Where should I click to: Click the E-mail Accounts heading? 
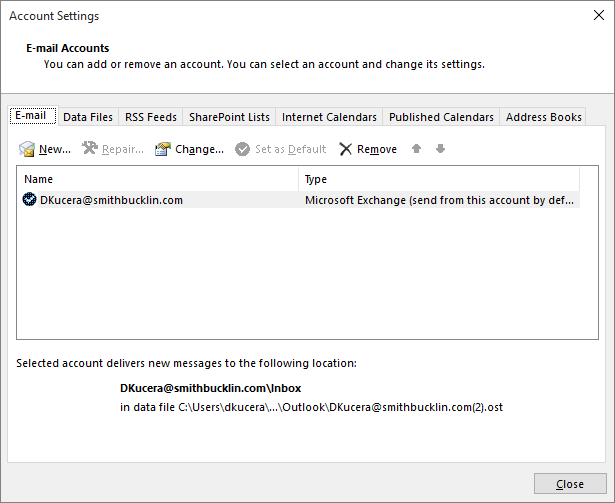tap(68, 48)
